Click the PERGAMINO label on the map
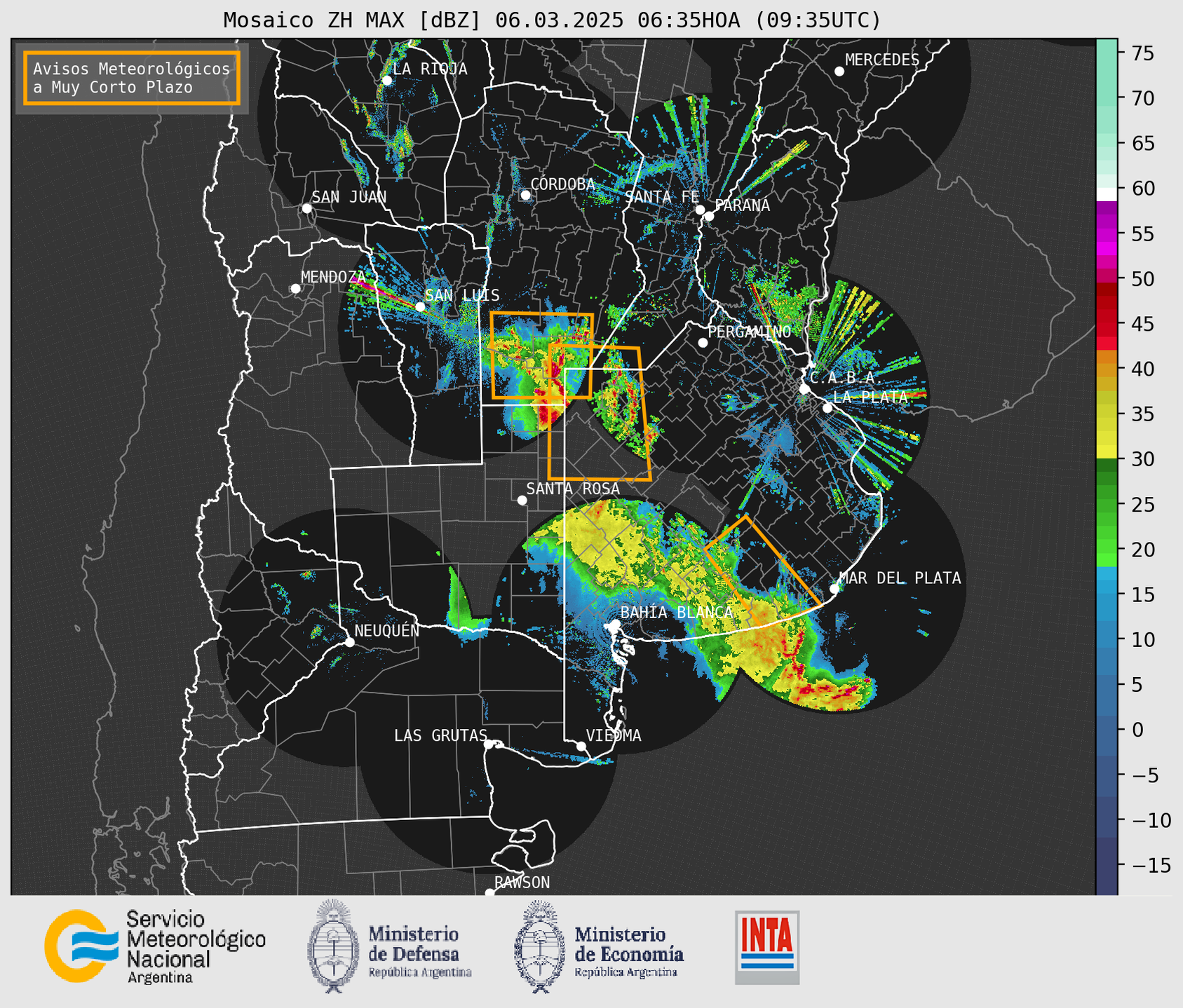 click(x=750, y=332)
